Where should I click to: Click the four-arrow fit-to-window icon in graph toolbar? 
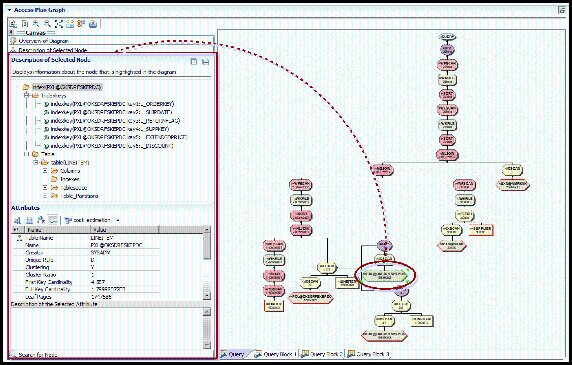point(59,24)
